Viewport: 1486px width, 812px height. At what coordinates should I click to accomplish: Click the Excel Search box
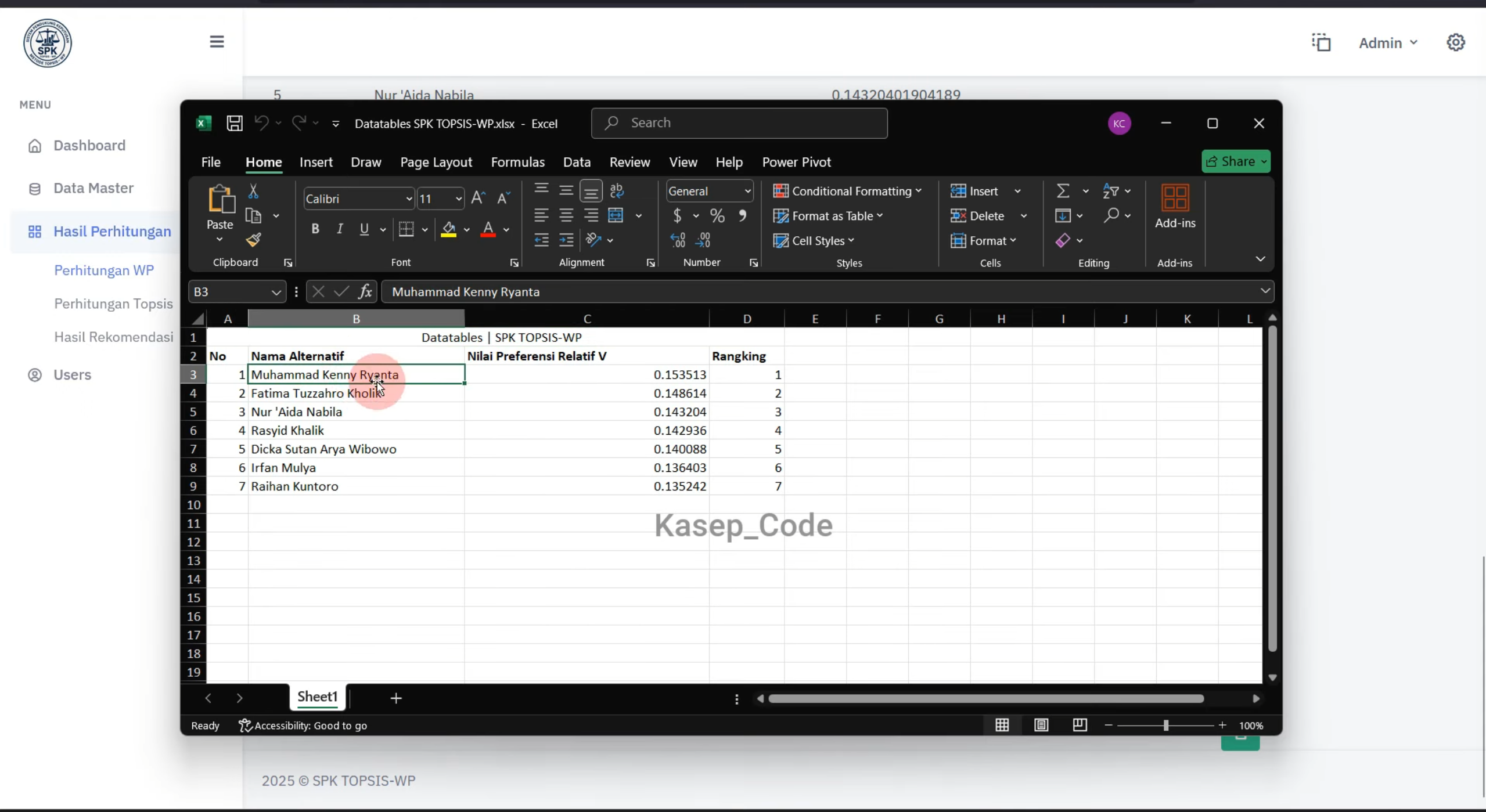pos(739,123)
